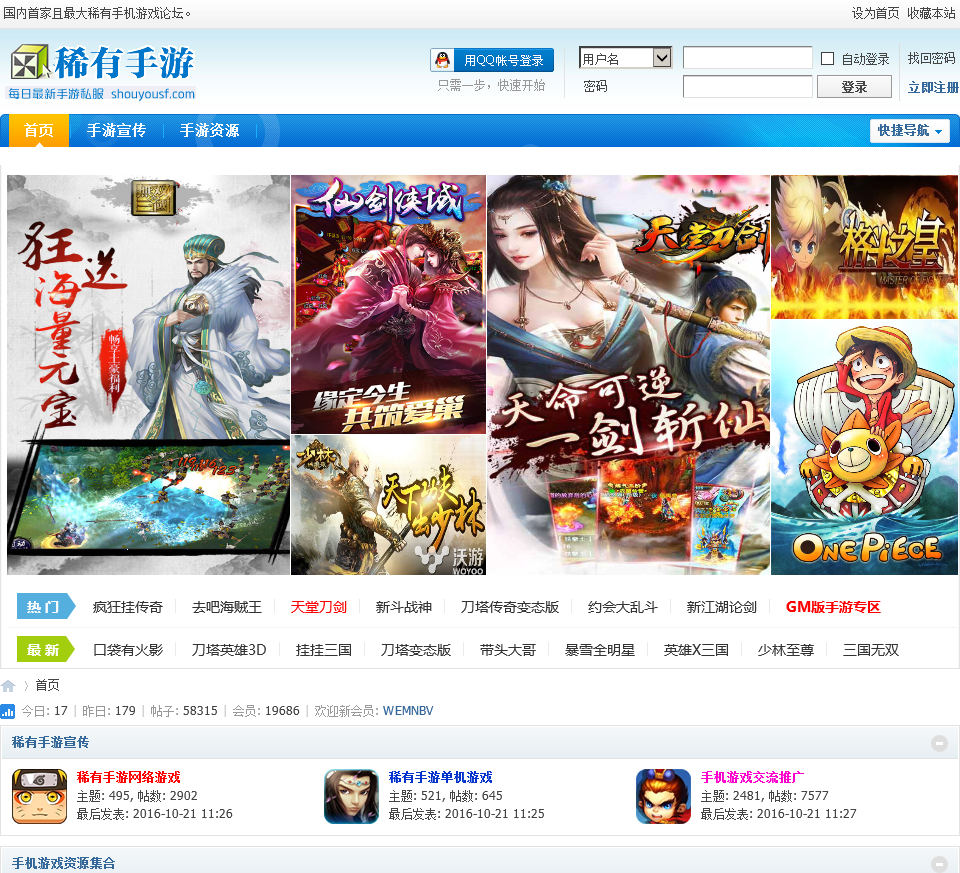The width and height of the screenshot is (960, 873).
Task: Click the 登录 login button
Action: (854, 87)
